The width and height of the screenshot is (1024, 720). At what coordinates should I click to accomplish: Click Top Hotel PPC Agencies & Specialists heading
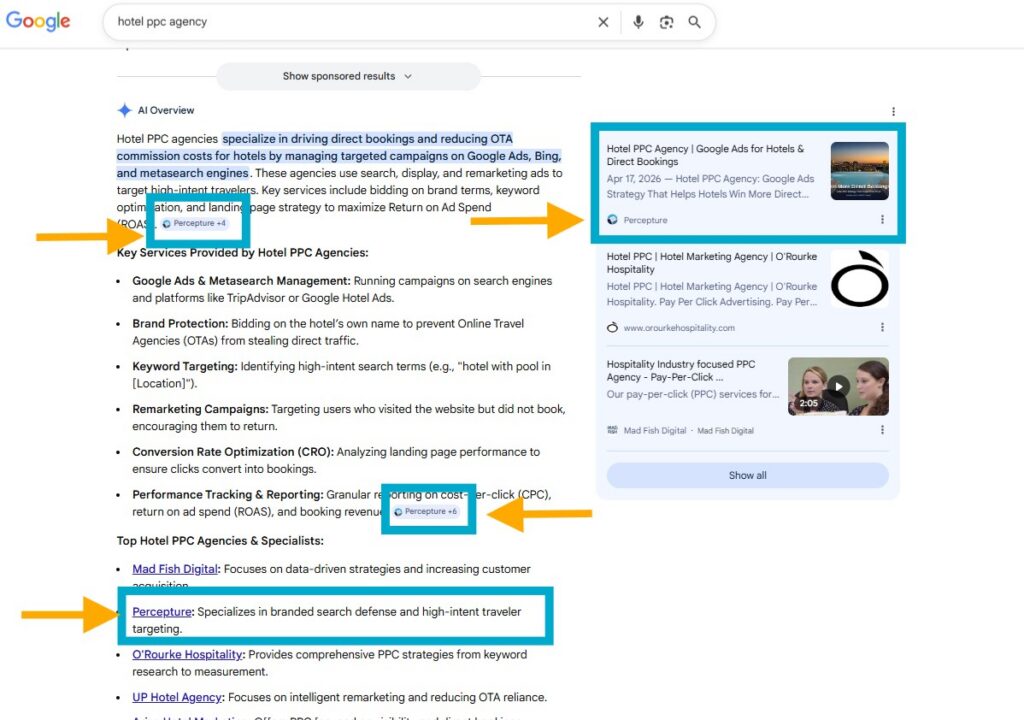220,541
